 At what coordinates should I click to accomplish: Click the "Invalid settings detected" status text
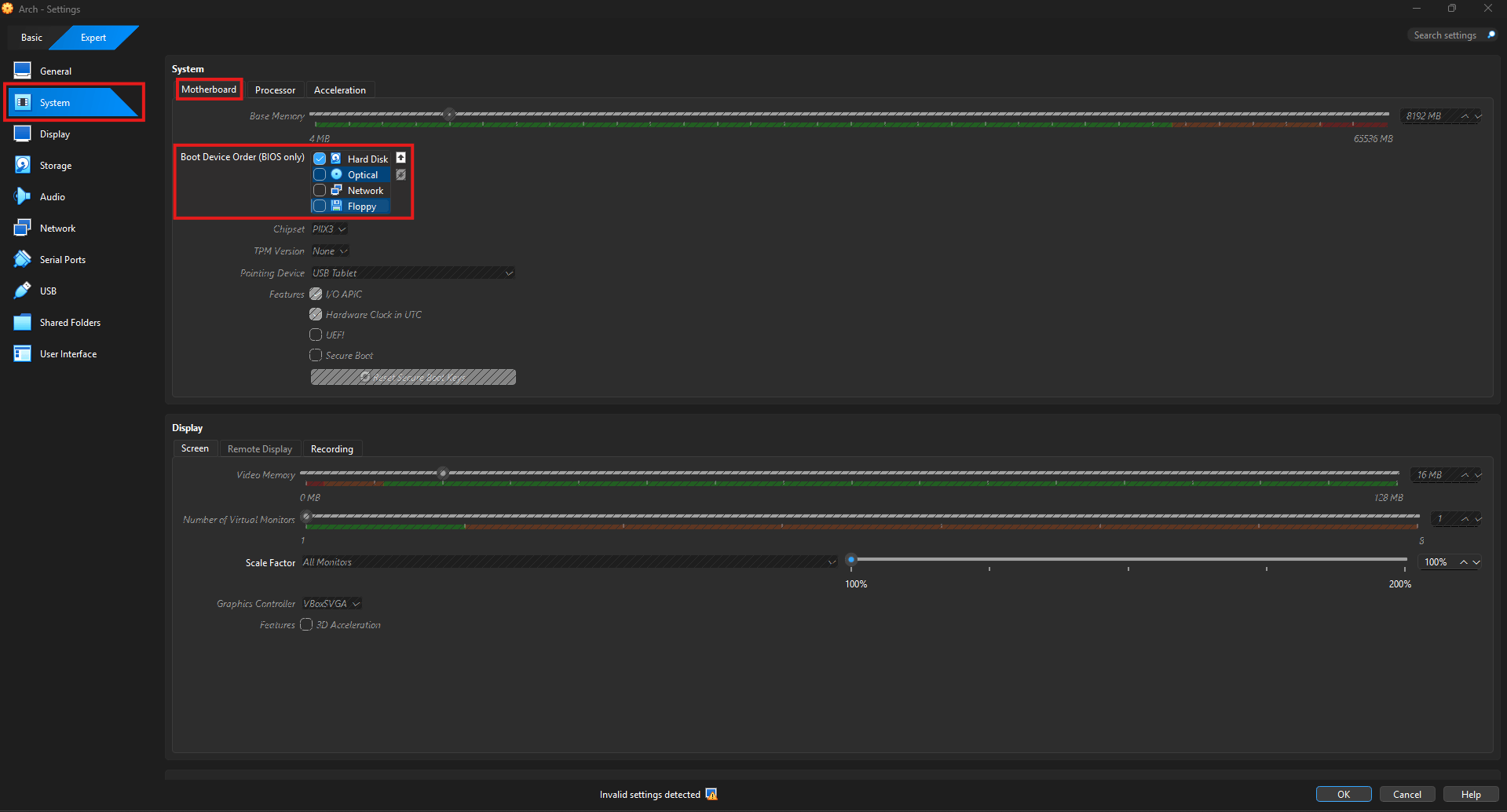pyautogui.click(x=650, y=795)
